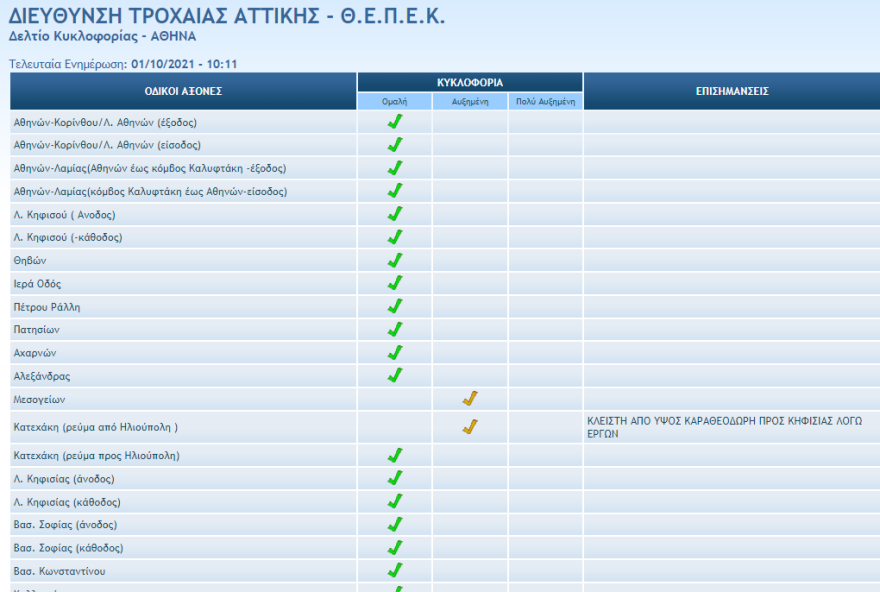Click green checkmark for Βασ. Κωνσταντίνου row
Viewport: 880px width, 592px height.
click(x=395, y=571)
